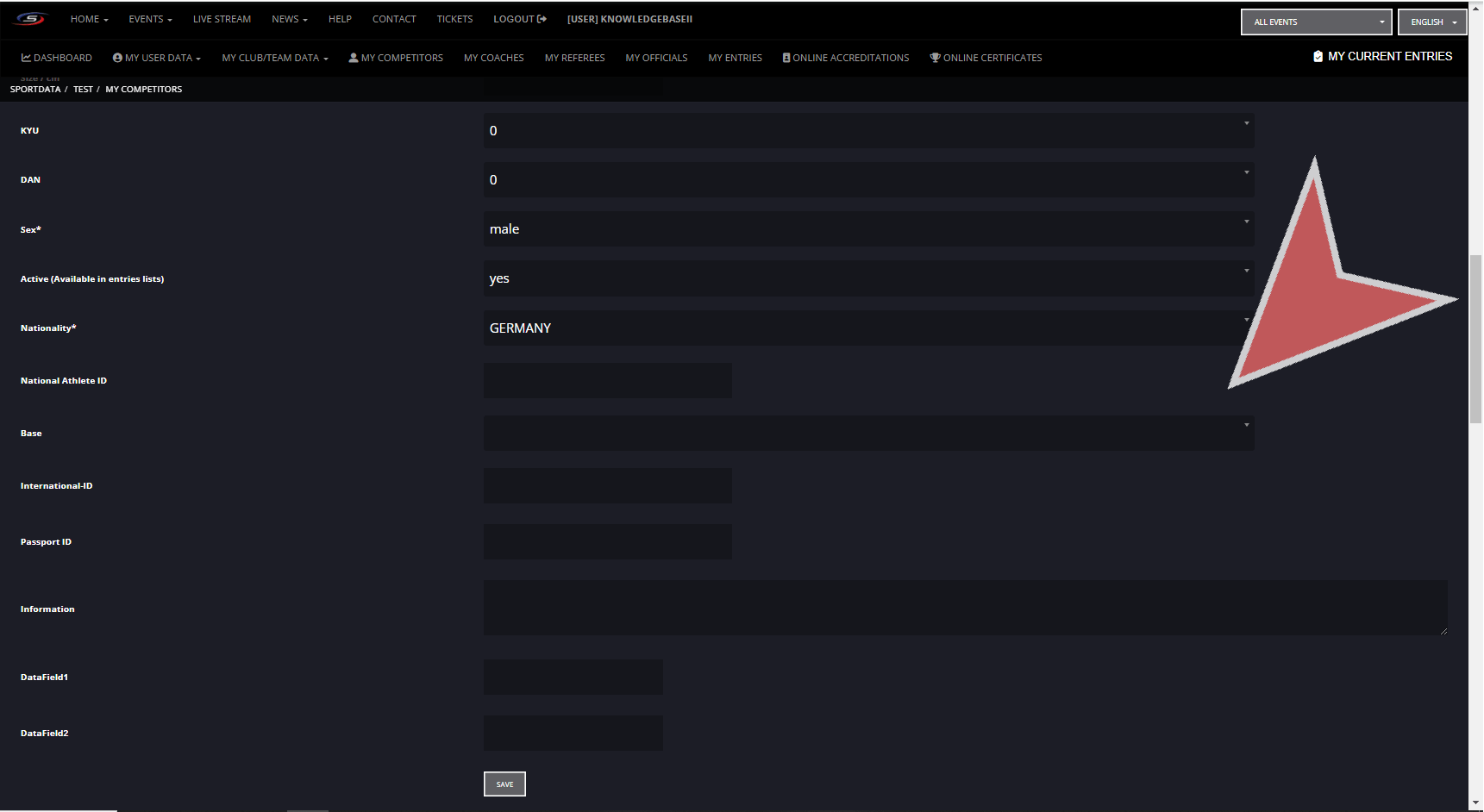The height and width of the screenshot is (812, 1484).
Task: Open My Competitors person icon link
Action: tap(396, 58)
